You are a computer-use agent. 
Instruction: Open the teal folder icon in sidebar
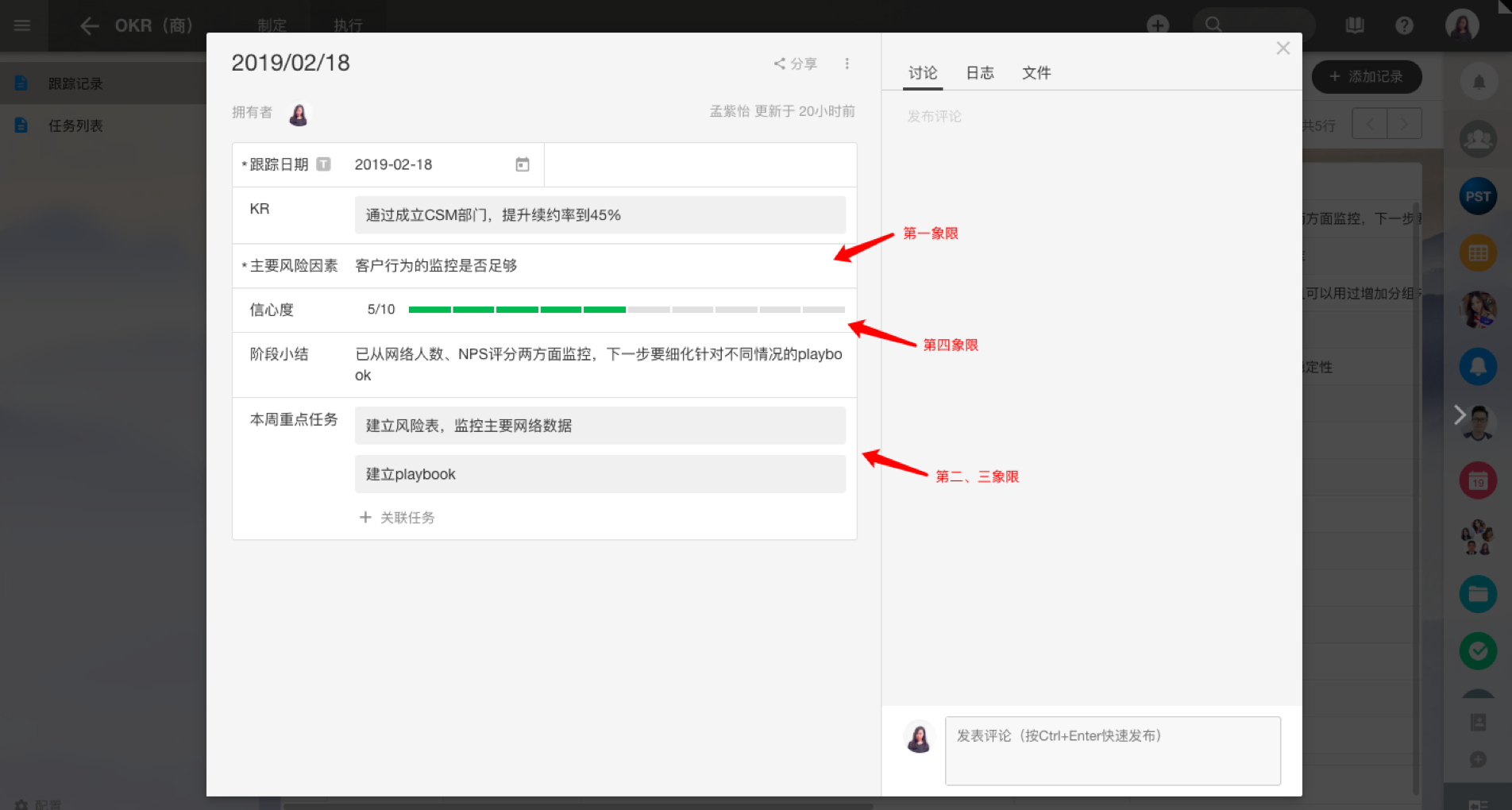[1477, 594]
